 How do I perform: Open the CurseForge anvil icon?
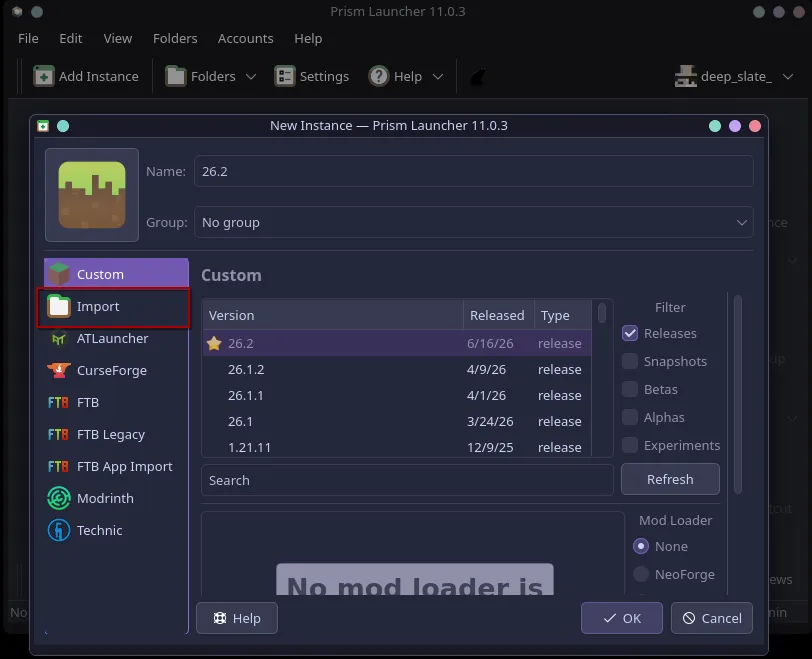[59, 371]
